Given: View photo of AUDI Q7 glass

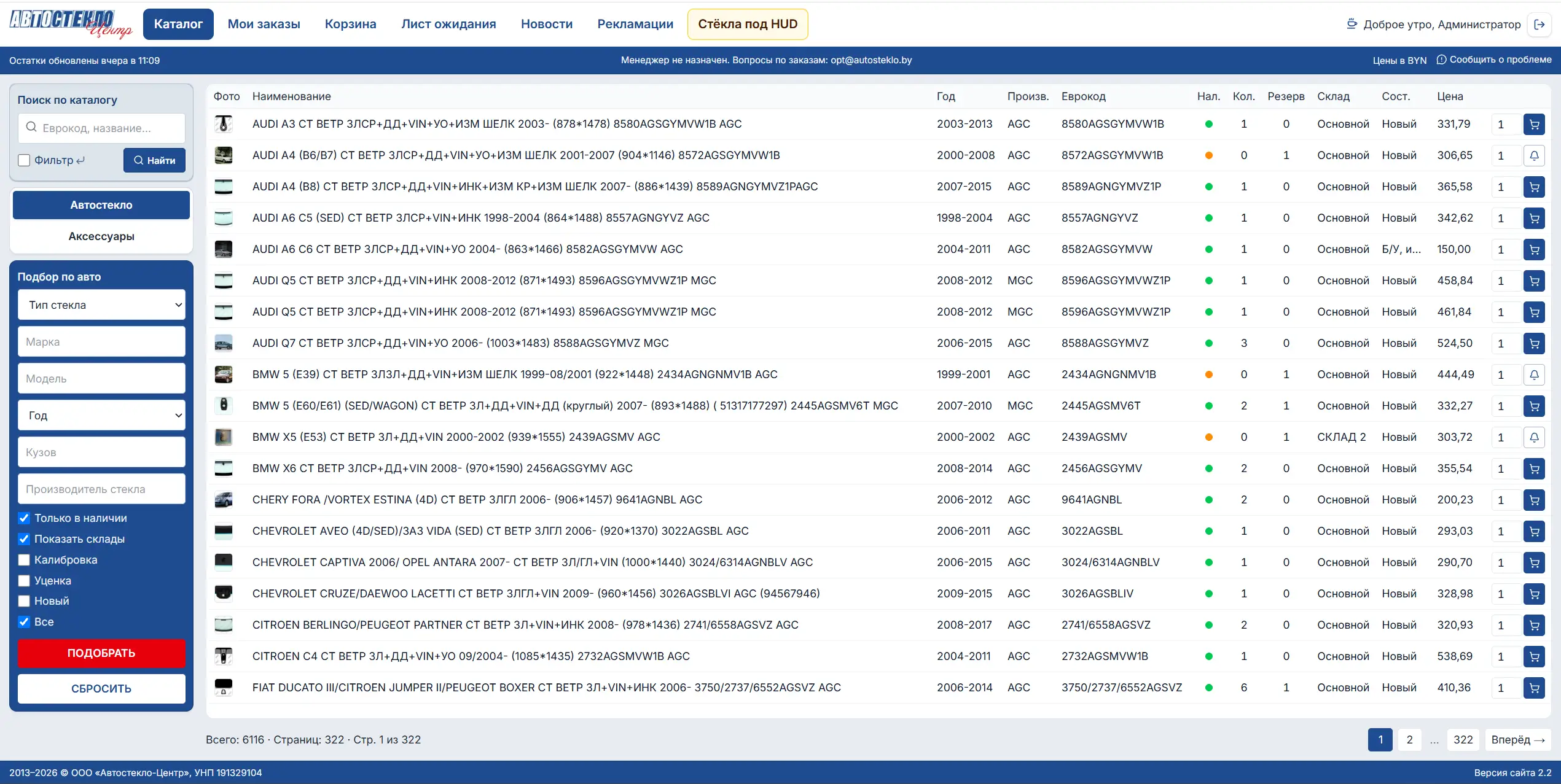Looking at the screenshot, I should pyautogui.click(x=224, y=343).
